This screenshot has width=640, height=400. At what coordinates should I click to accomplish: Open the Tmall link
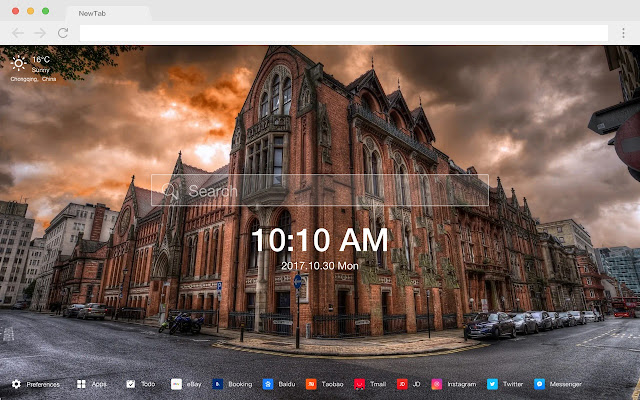378,384
